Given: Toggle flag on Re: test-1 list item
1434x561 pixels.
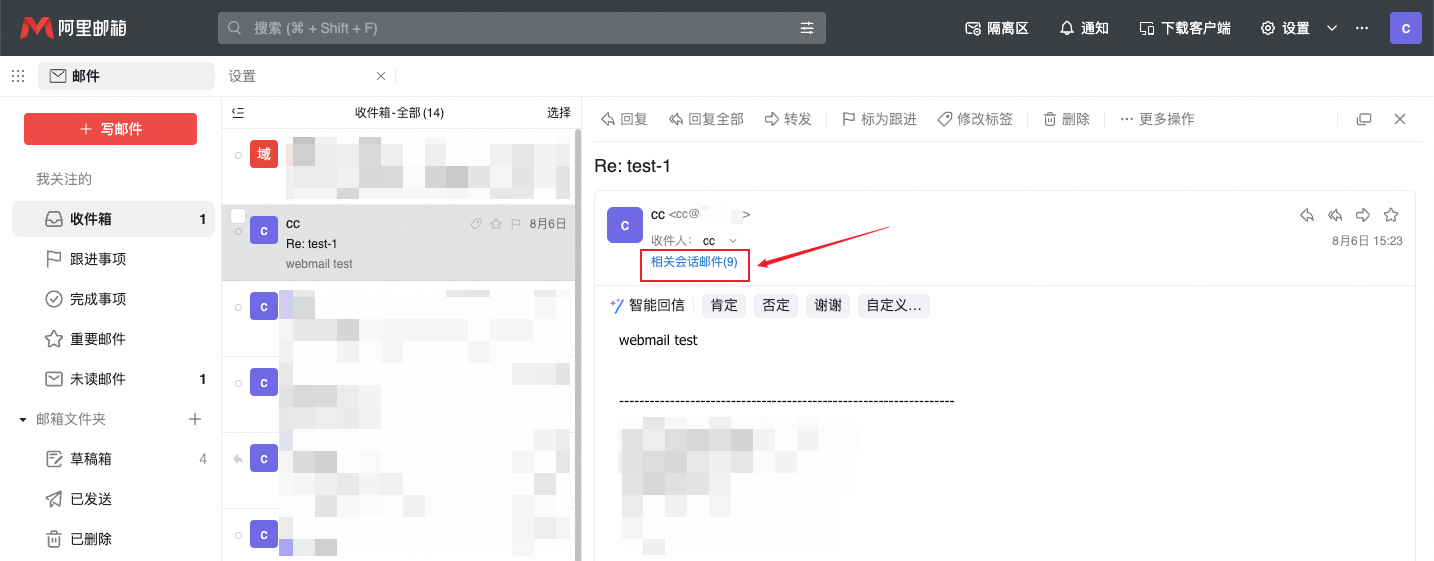Looking at the screenshot, I should click(516, 224).
